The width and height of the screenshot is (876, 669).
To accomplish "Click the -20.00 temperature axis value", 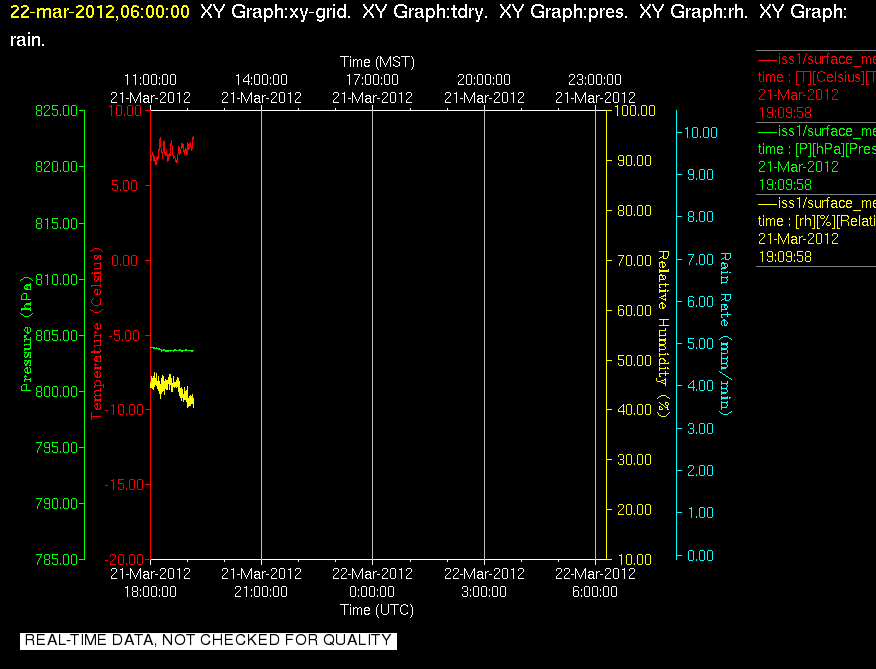I will pos(125,559).
